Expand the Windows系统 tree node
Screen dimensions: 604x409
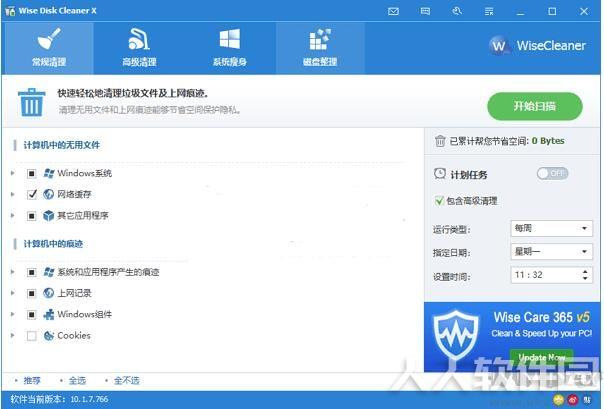(x=12, y=173)
